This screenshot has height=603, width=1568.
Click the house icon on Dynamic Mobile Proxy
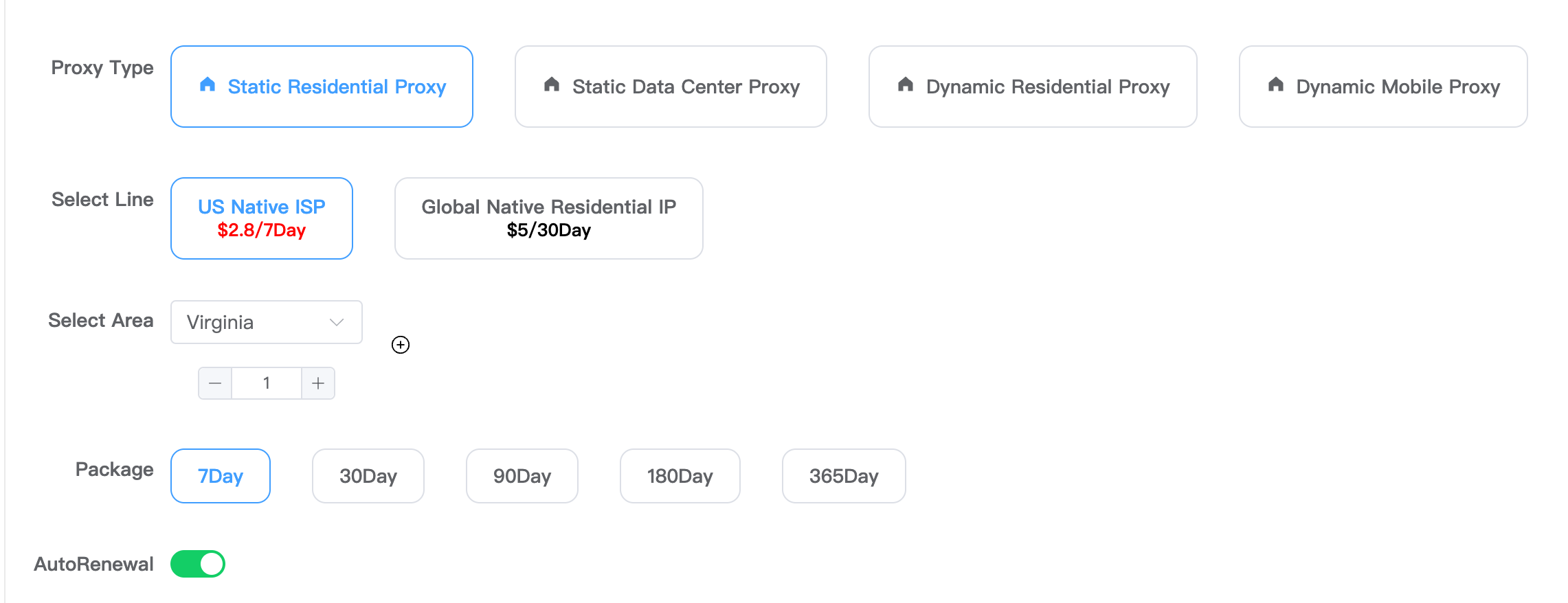click(1276, 84)
